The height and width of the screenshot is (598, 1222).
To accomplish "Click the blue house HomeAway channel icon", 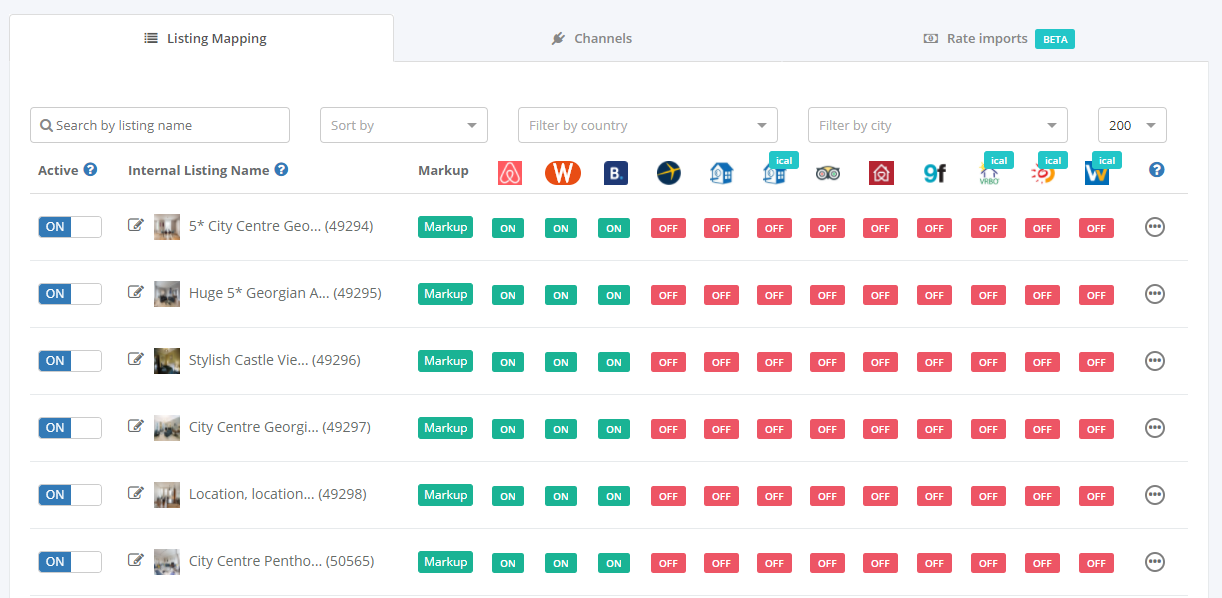I will (x=722, y=173).
